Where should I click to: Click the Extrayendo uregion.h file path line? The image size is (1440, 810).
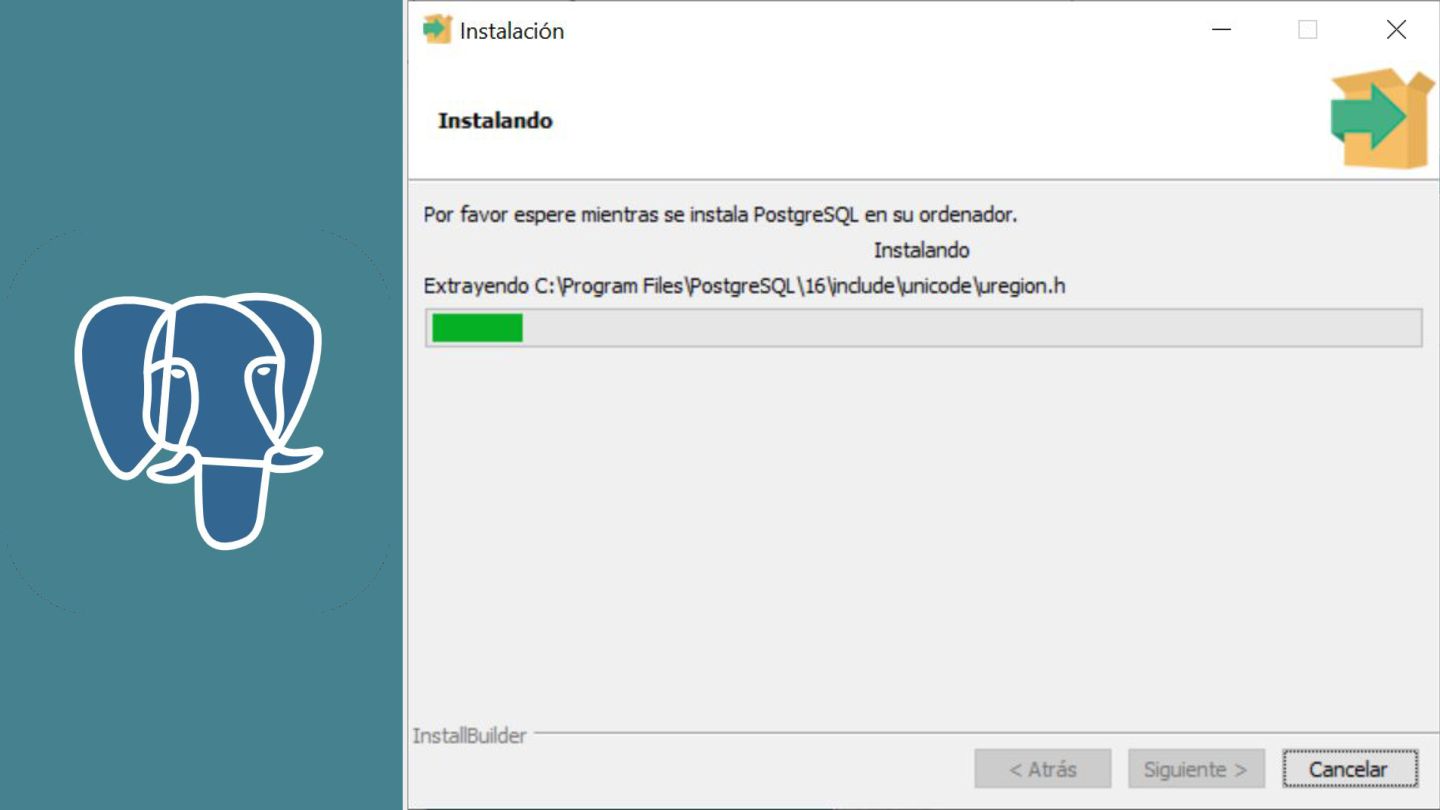tap(745, 286)
